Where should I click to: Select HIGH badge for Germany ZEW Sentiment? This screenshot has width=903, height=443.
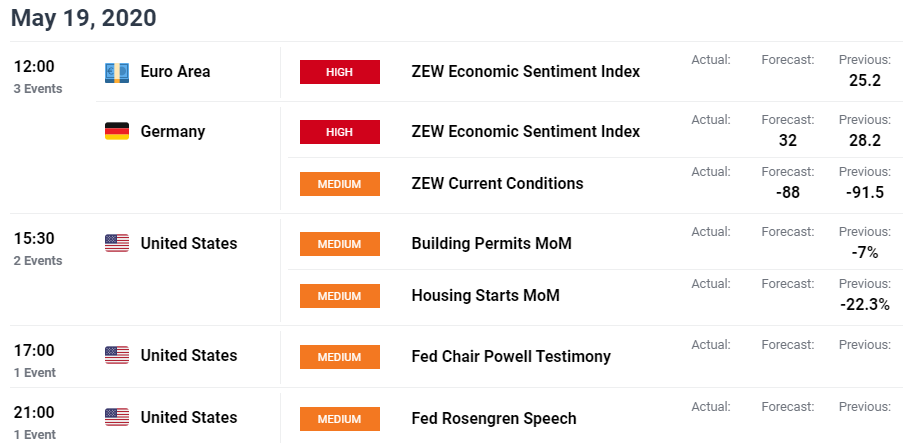pyautogui.click(x=340, y=132)
